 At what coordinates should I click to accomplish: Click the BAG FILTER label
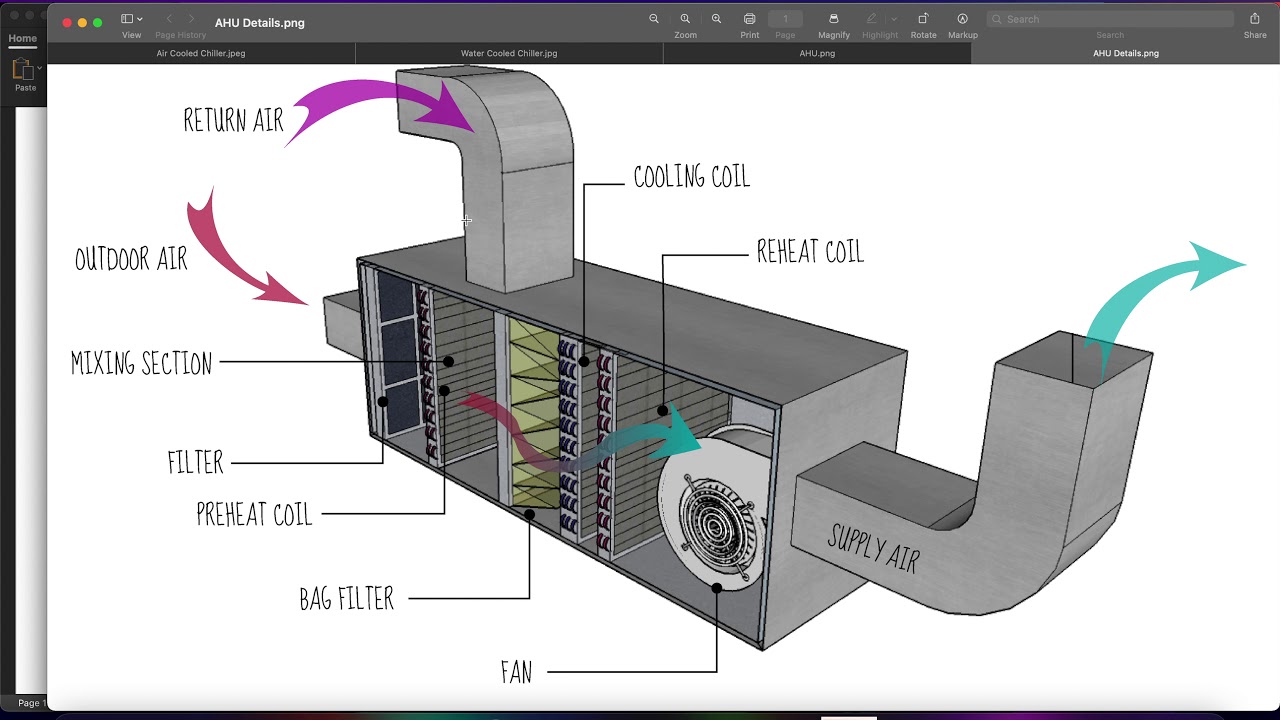click(347, 599)
